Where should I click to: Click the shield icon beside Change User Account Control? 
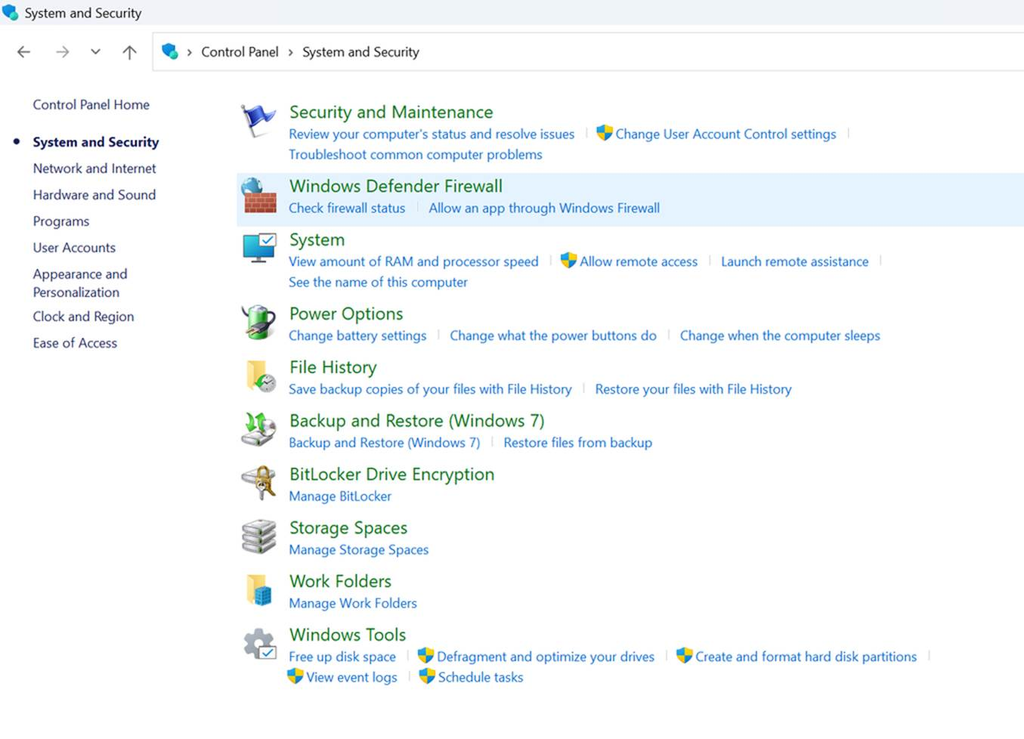[x=605, y=133]
